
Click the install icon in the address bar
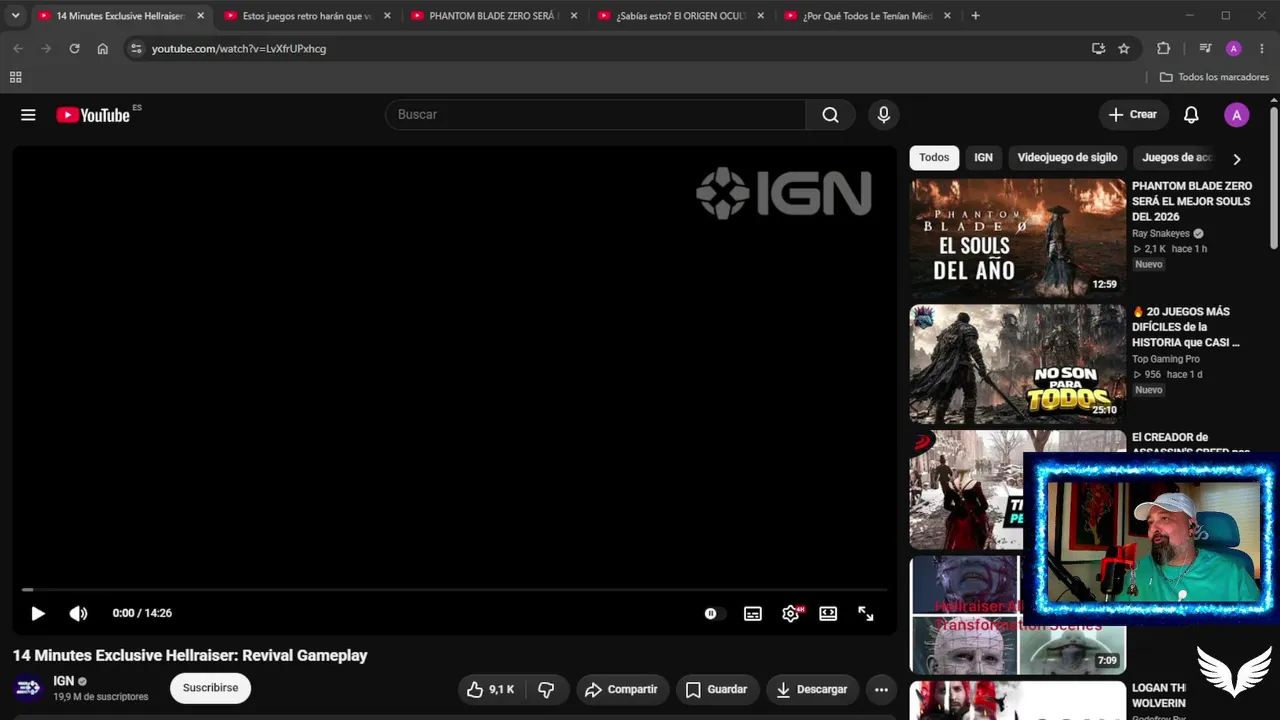tap(1098, 49)
